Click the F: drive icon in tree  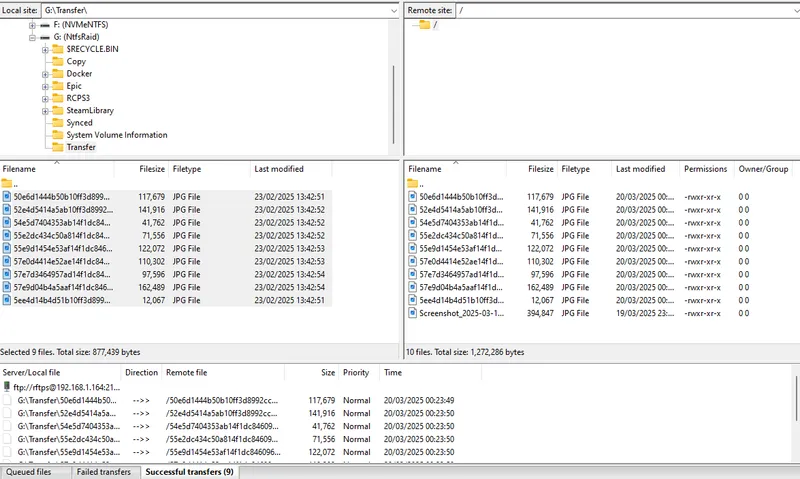click(45, 25)
